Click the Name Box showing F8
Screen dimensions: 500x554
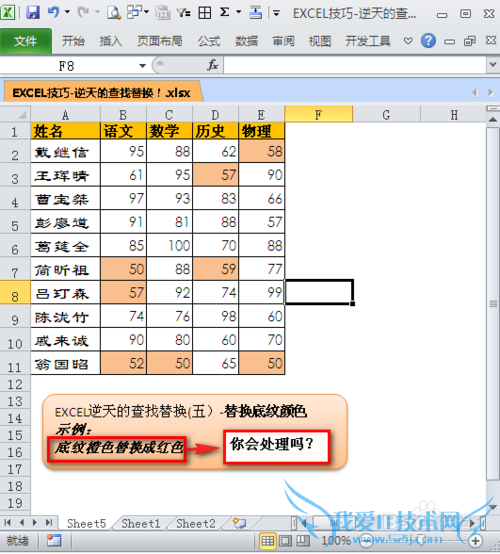coord(67,66)
